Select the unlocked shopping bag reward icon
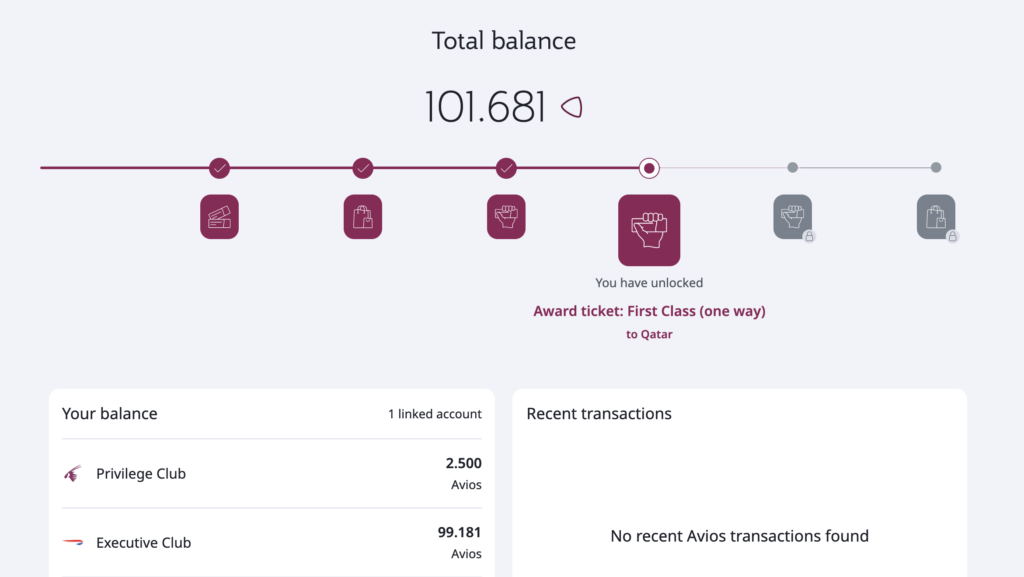The height and width of the screenshot is (577, 1024). click(363, 217)
